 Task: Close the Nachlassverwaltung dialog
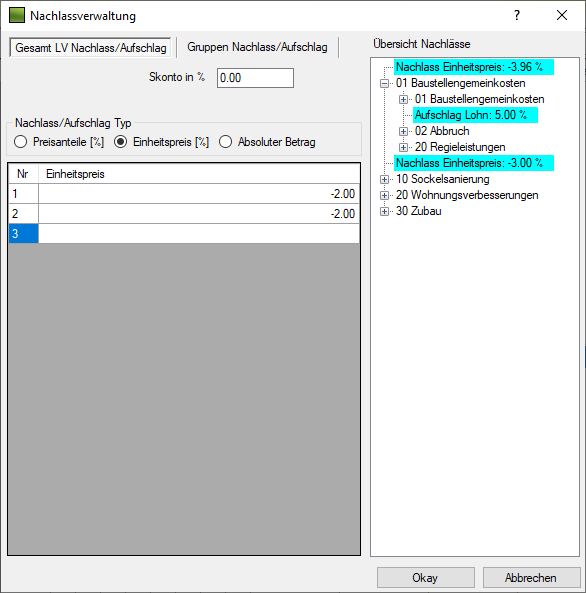click(562, 16)
